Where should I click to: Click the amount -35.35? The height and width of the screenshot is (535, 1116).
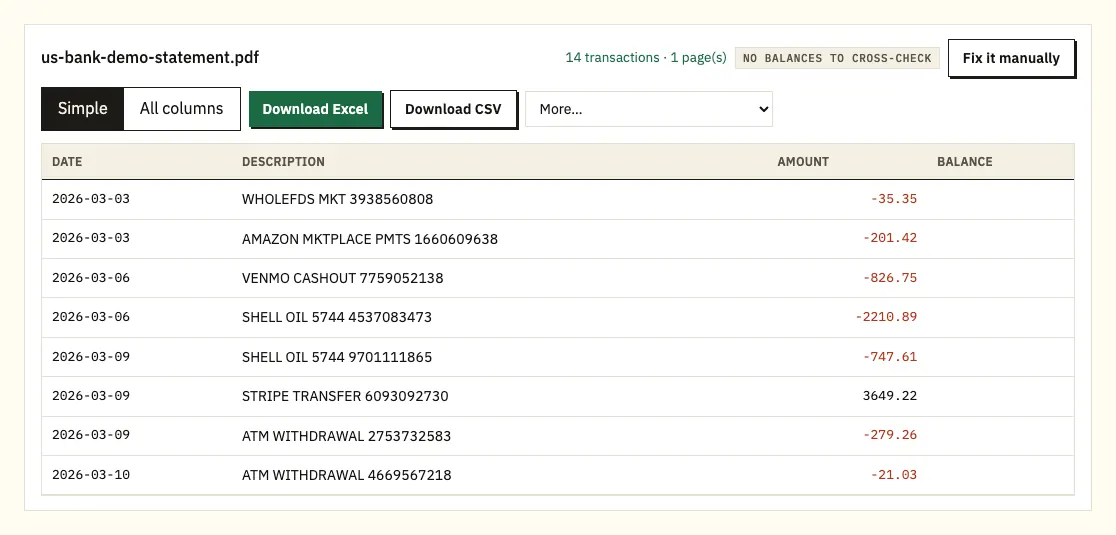point(894,199)
